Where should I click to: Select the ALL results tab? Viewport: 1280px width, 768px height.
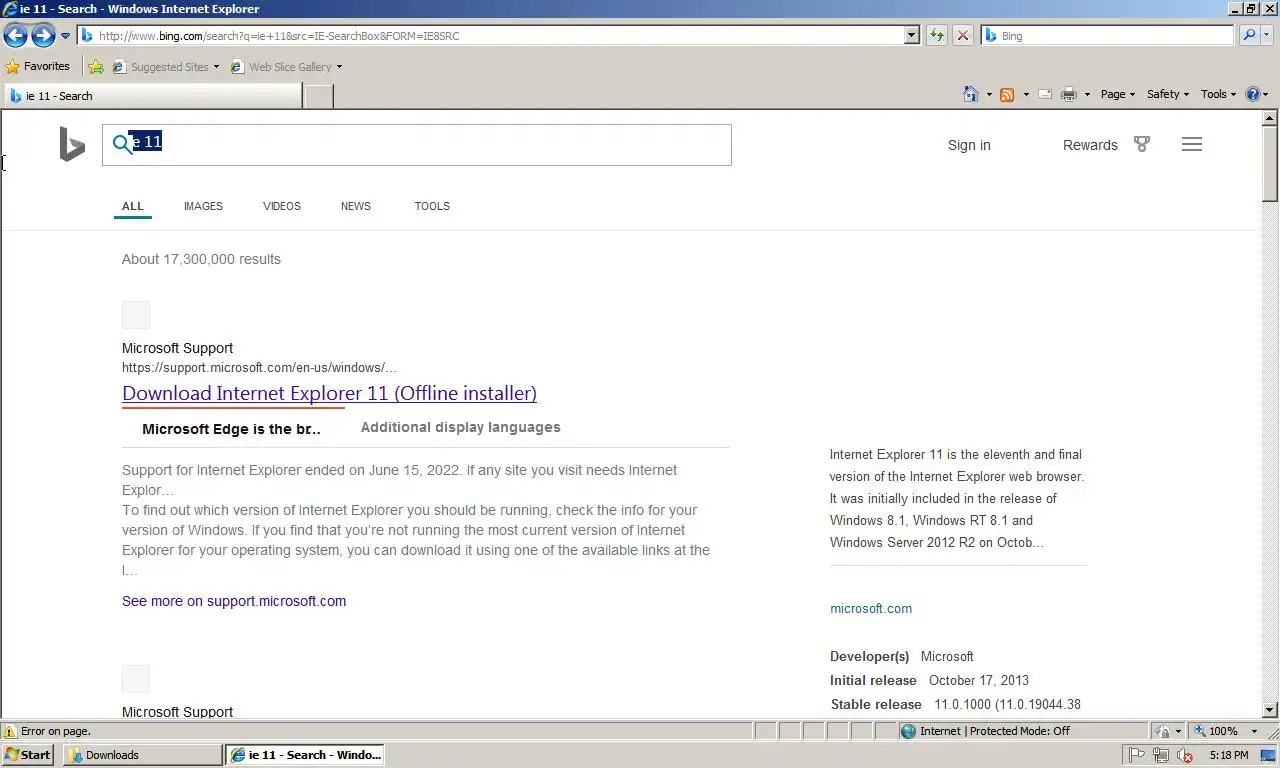[133, 206]
